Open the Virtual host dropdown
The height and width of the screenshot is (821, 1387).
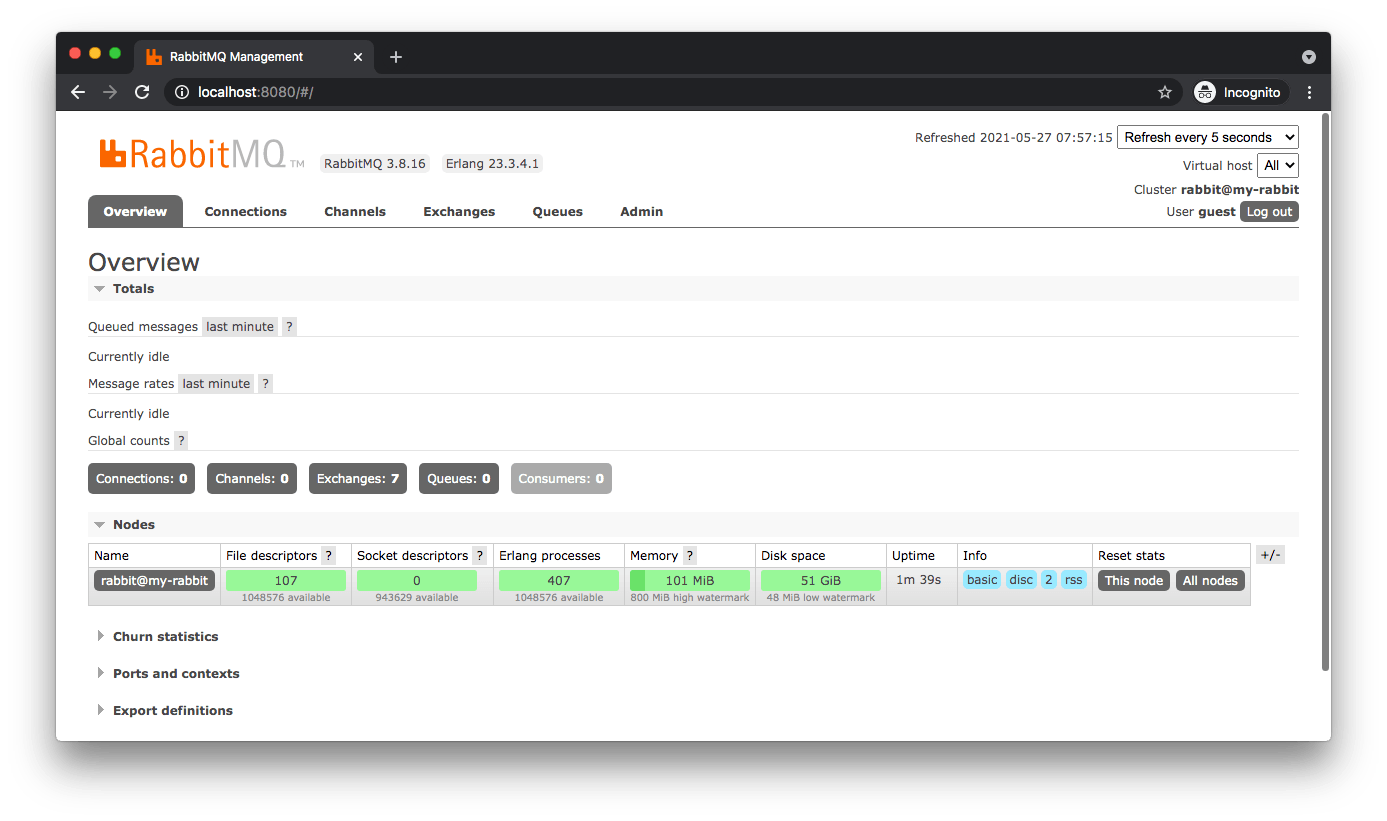coord(1278,165)
